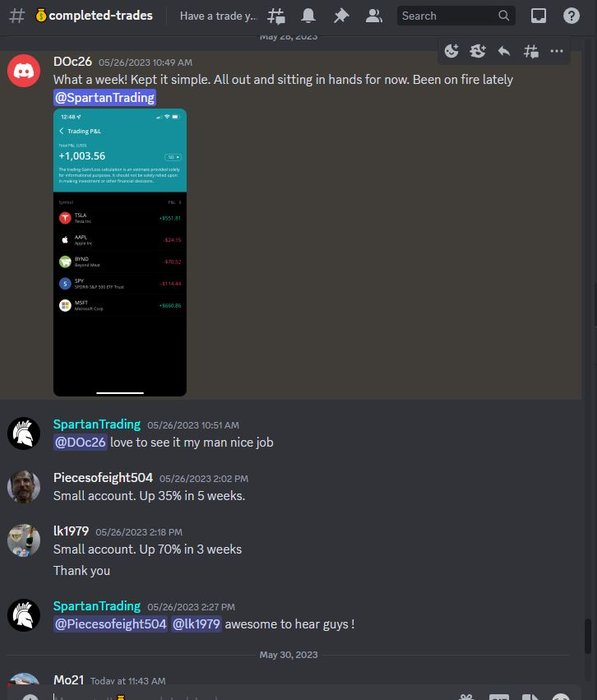This screenshot has height=700, width=597.
Task: Reply to DOc26's message arrow icon
Action: pos(504,51)
